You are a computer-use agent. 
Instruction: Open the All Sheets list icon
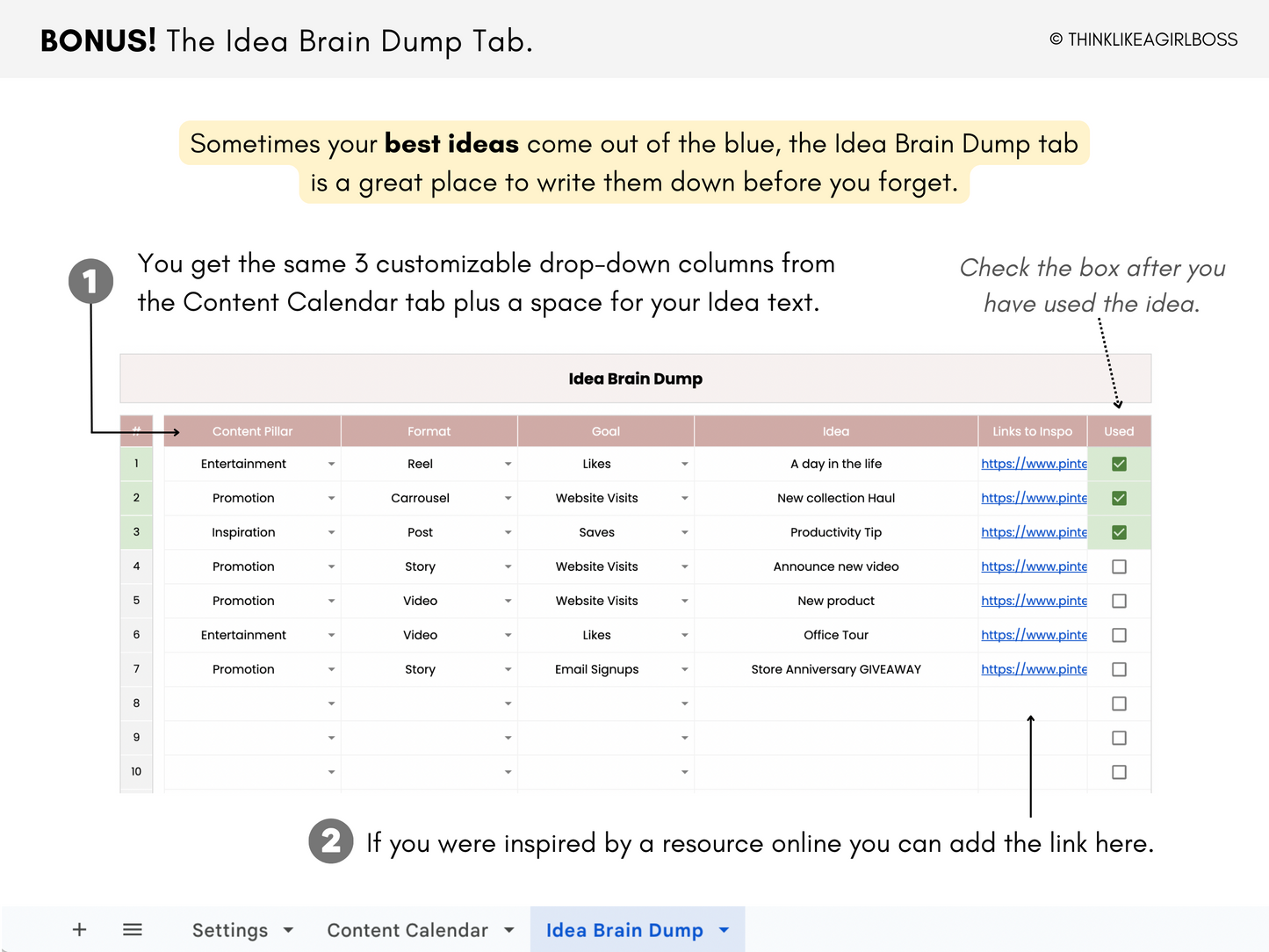(x=133, y=929)
